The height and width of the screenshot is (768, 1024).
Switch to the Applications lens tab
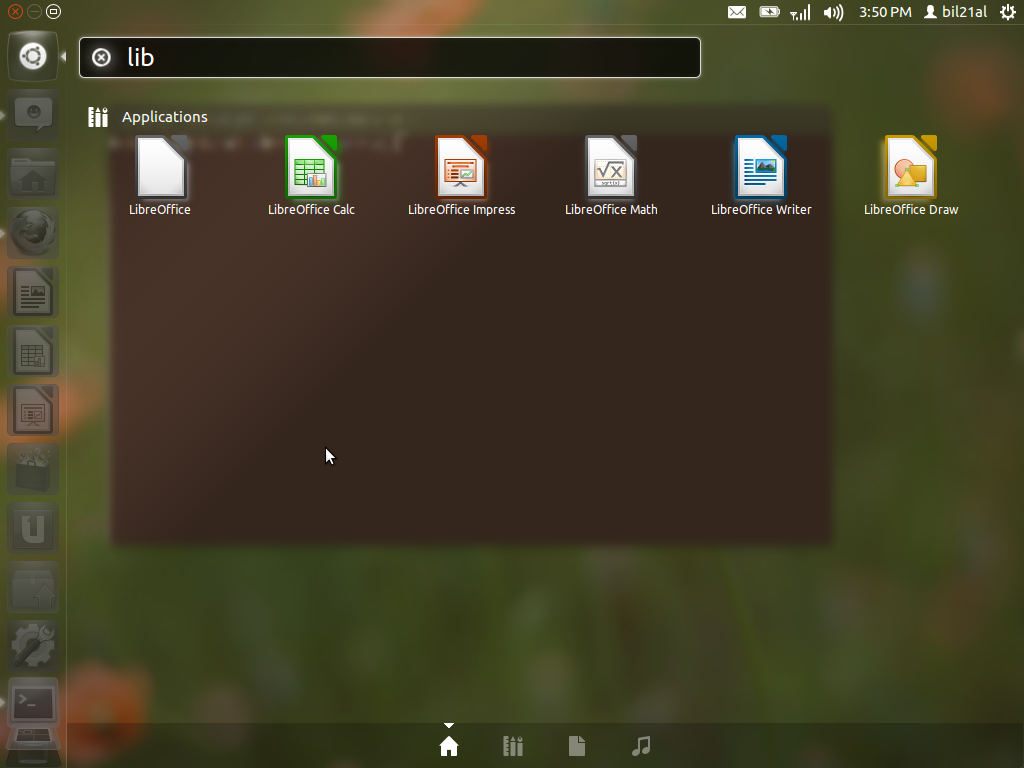[513, 746]
